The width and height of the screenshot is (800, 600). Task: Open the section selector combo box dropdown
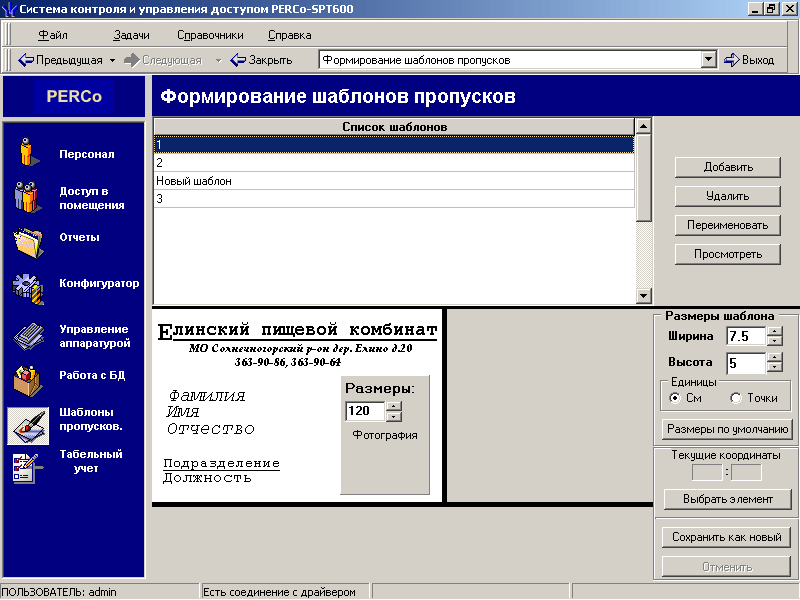pos(708,60)
